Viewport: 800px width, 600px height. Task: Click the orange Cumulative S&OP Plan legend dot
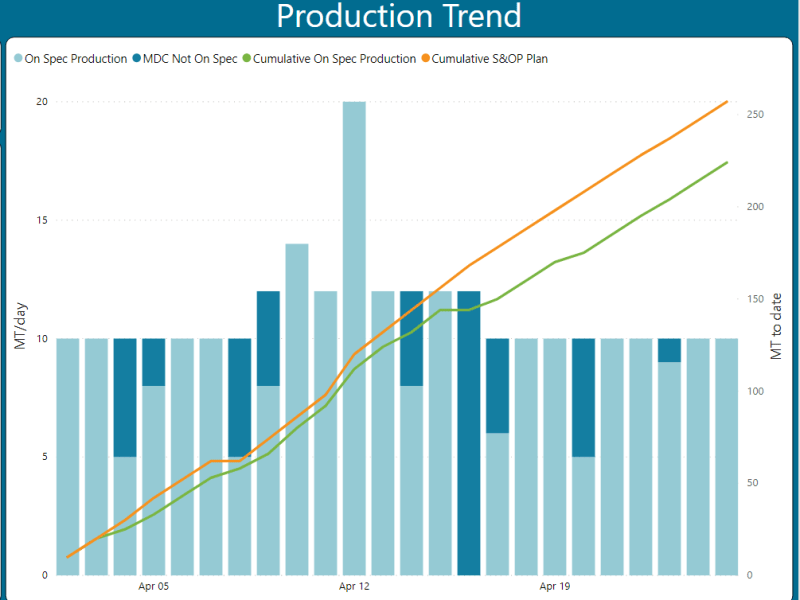[x=425, y=59]
